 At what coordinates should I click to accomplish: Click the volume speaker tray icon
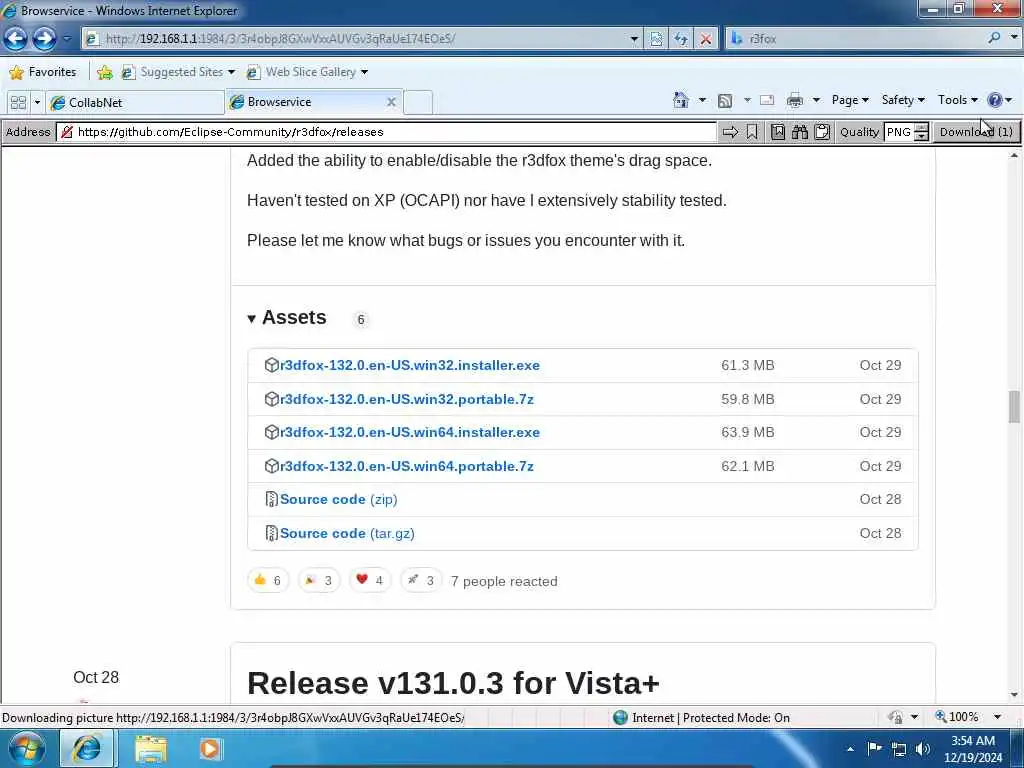tap(922, 749)
